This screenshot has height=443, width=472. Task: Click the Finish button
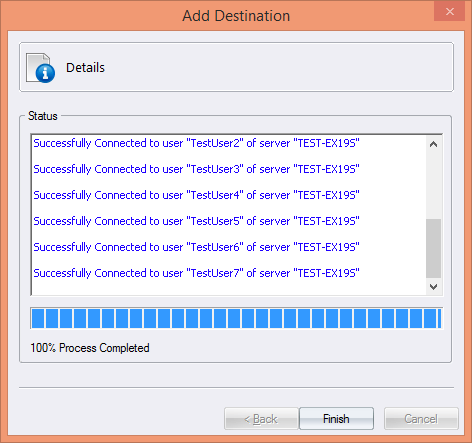[336, 418]
